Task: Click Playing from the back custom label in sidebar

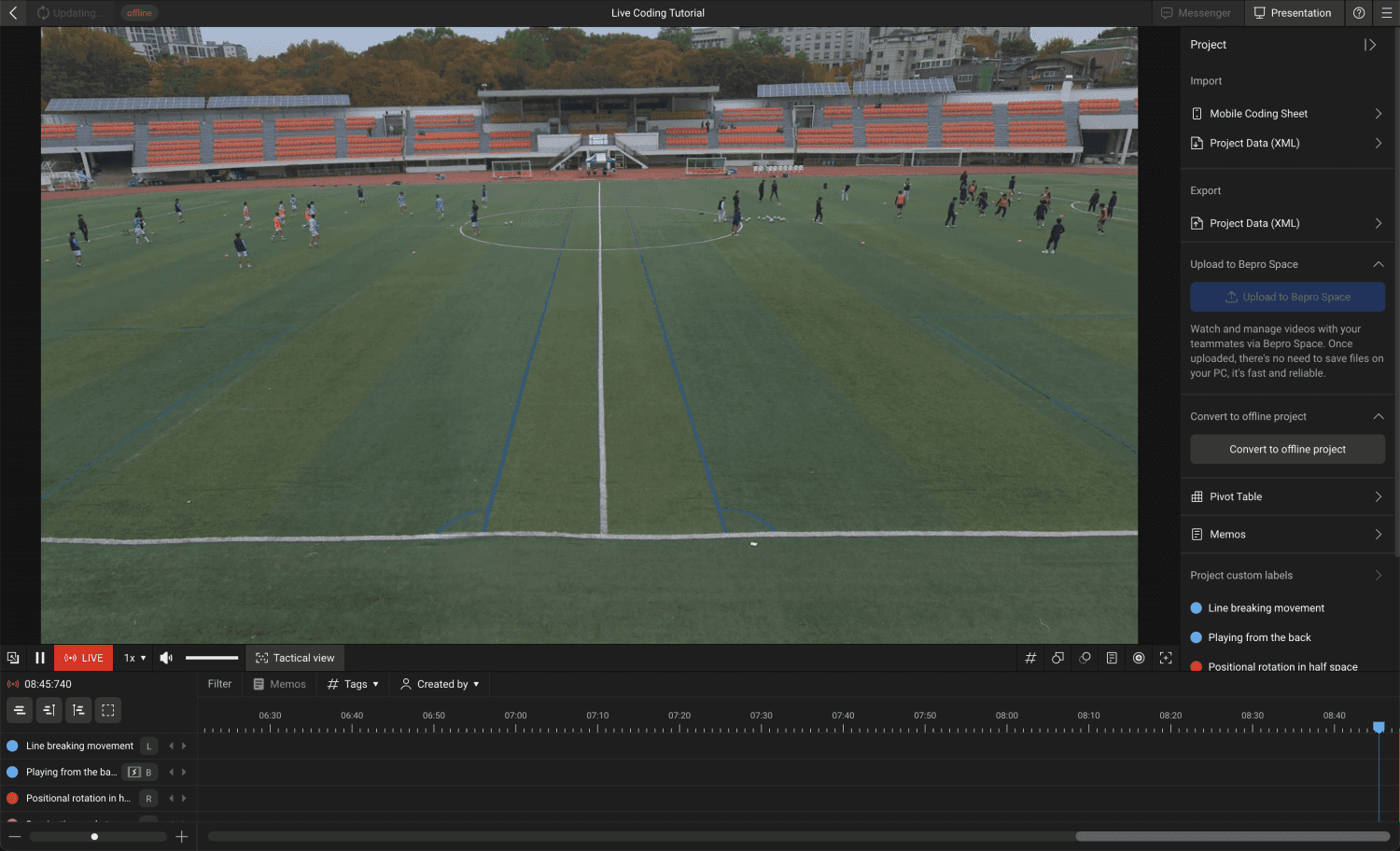Action: [1259, 638]
